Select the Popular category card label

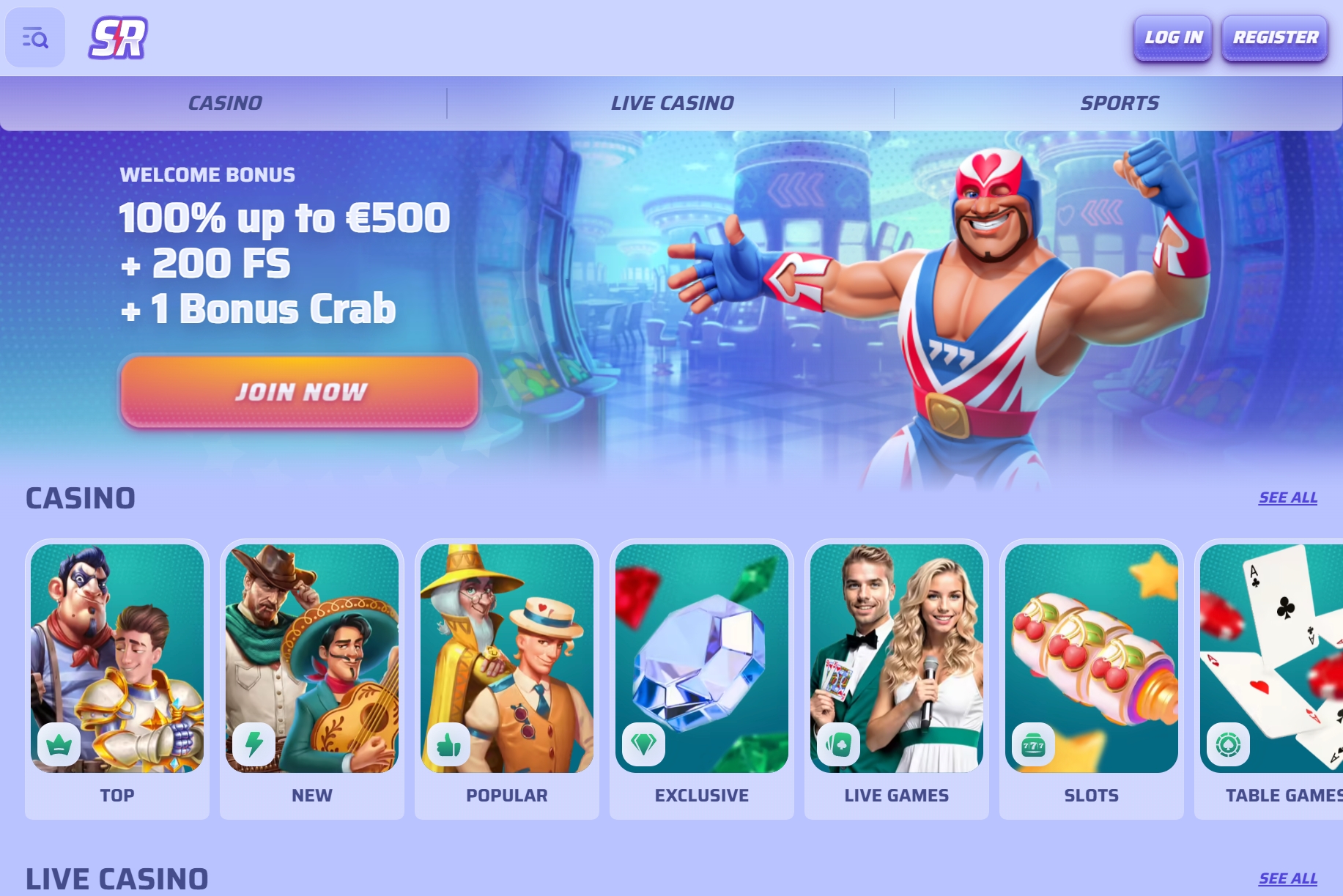(507, 795)
